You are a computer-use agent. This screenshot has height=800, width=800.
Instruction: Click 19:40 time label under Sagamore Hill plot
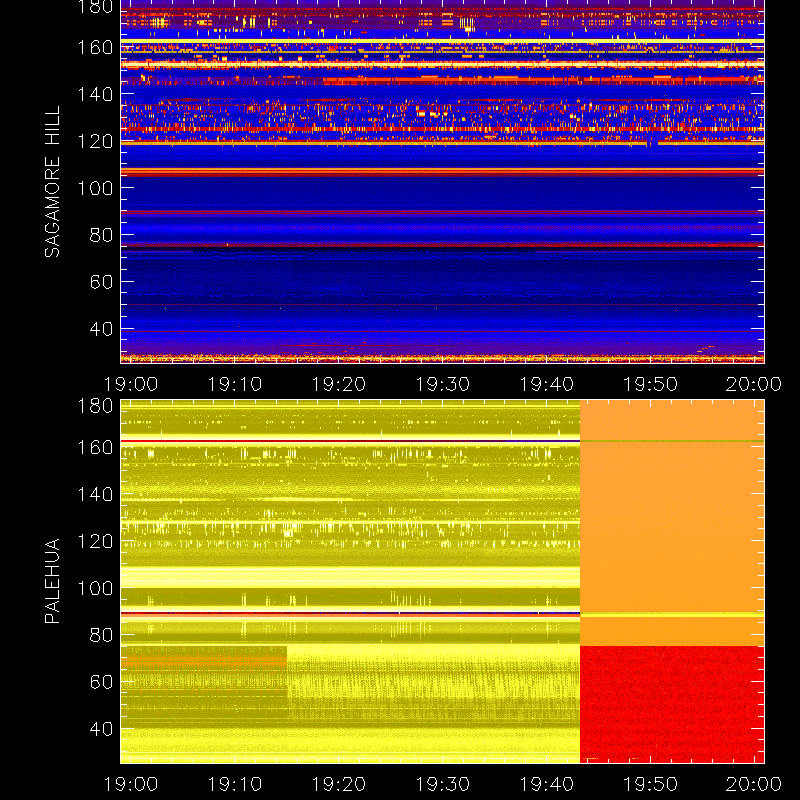pyautogui.click(x=546, y=384)
